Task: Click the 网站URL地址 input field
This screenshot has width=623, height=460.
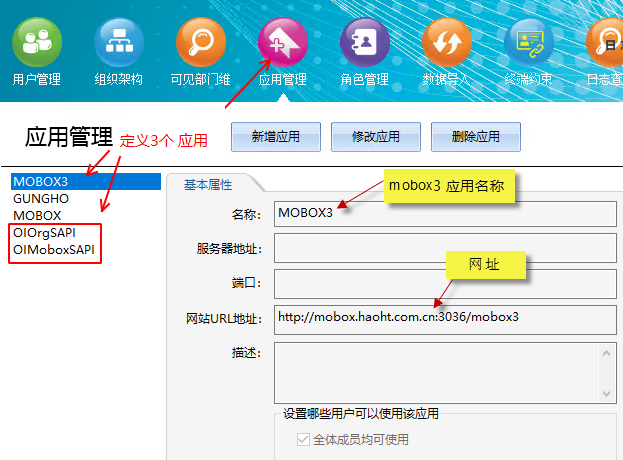Action: 445,318
